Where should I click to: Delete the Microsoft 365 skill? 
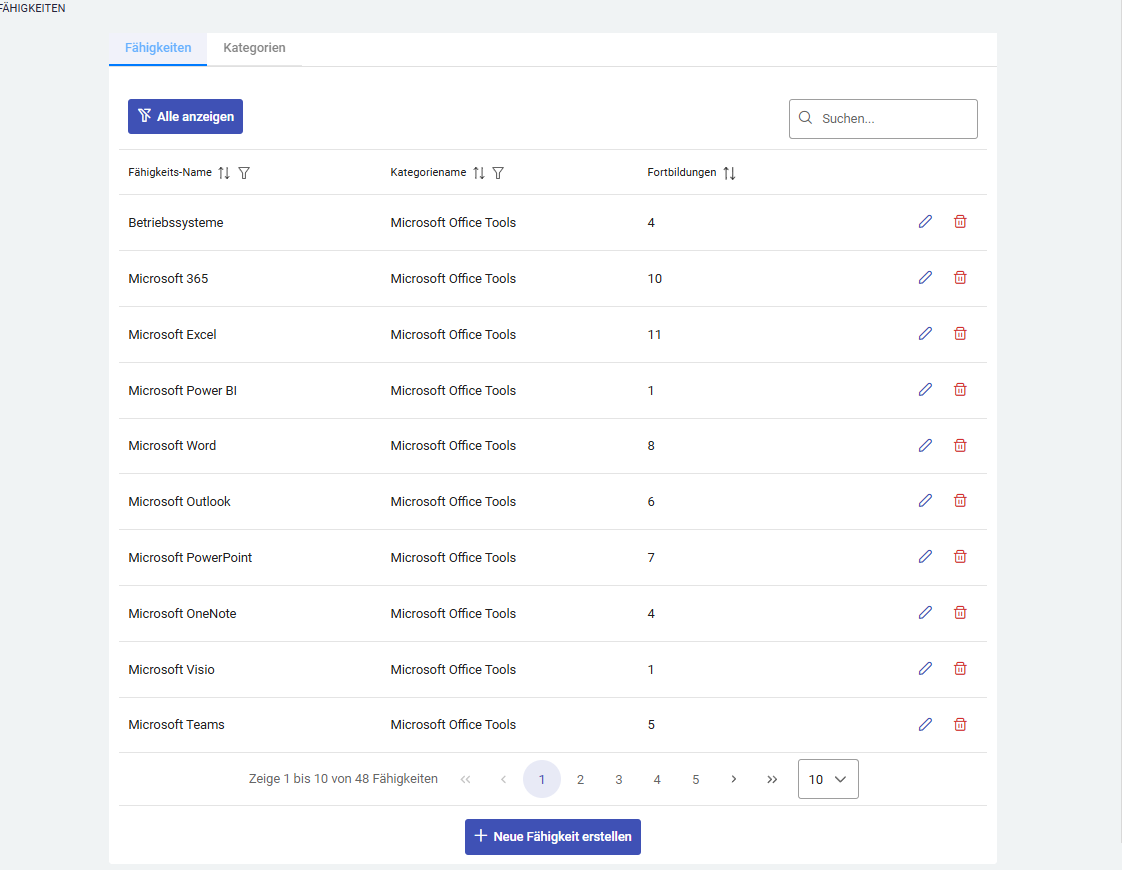click(x=960, y=278)
